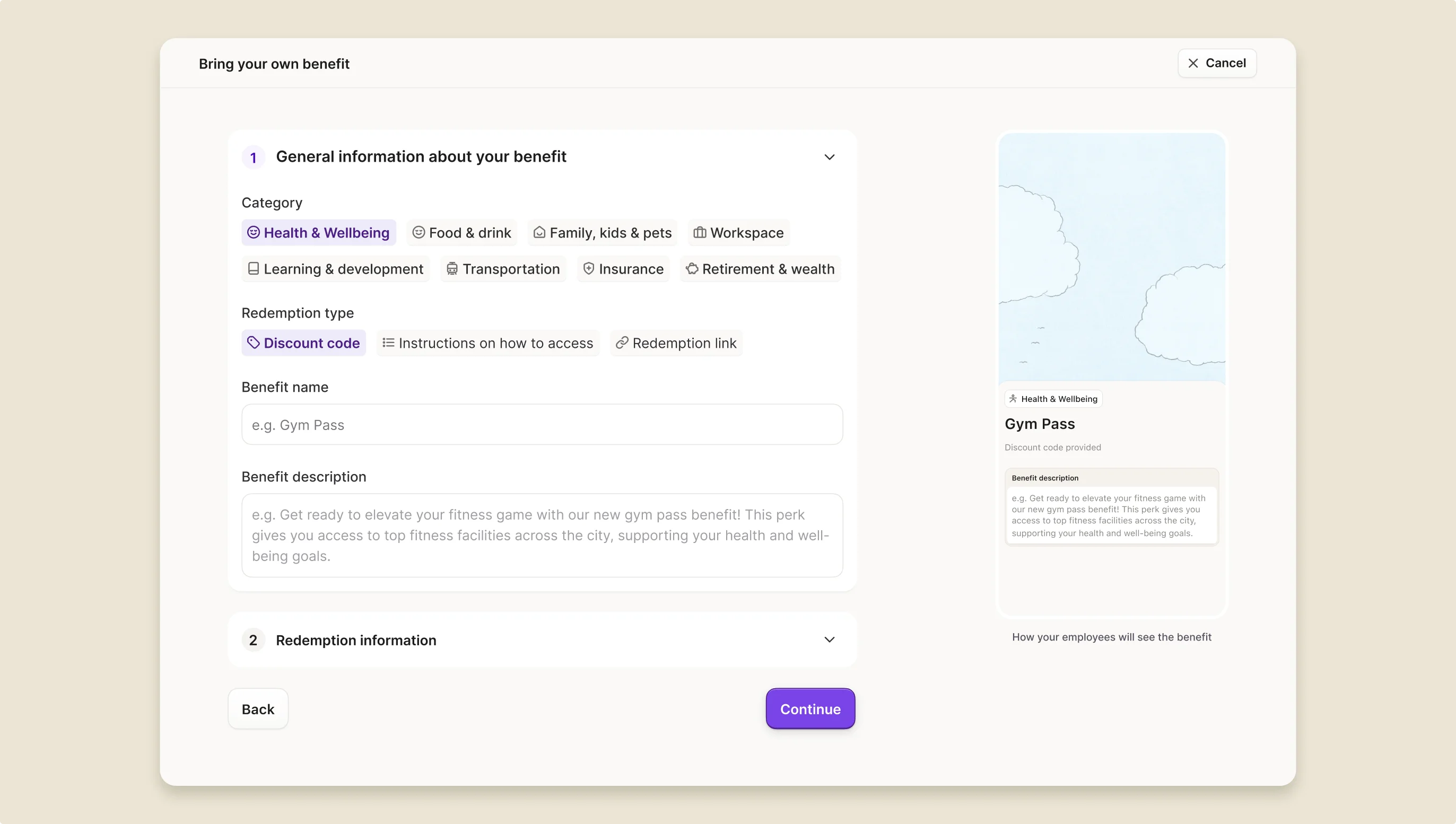The height and width of the screenshot is (824, 1456).
Task: Collapse the General information section chevron
Action: pos(830,157)
